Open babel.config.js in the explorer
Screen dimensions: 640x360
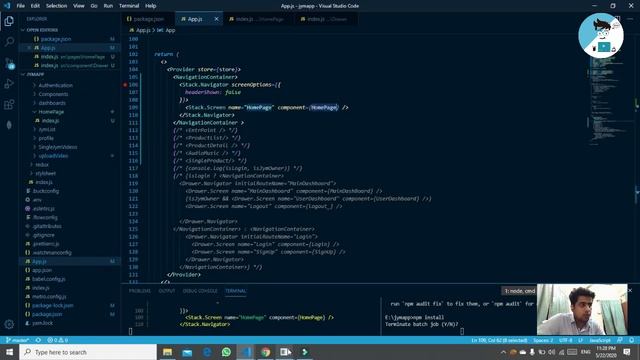[x=49, y=279]
